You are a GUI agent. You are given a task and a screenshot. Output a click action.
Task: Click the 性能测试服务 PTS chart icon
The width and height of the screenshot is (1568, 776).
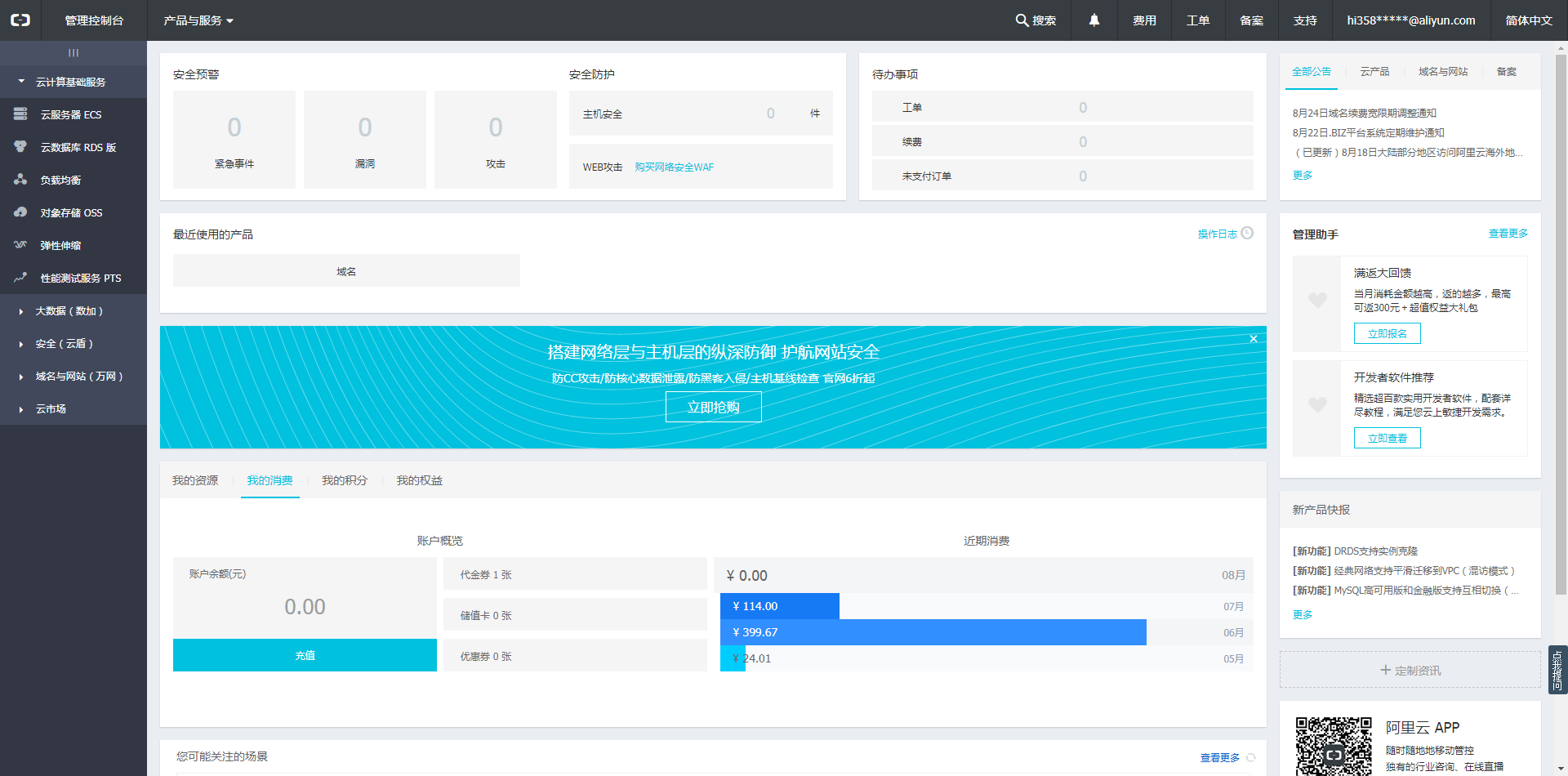[20, 278]
